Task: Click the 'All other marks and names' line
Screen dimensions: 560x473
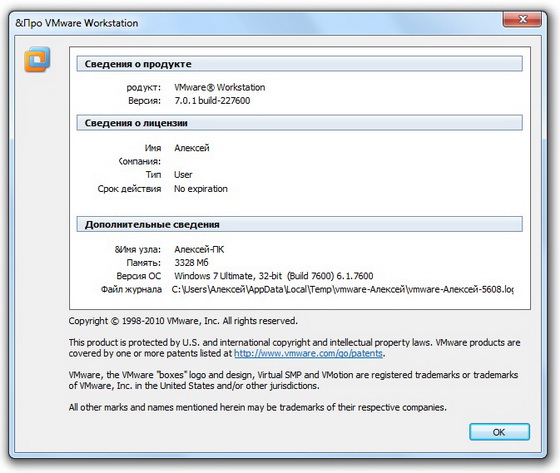Action: click(x=258, y=407)
